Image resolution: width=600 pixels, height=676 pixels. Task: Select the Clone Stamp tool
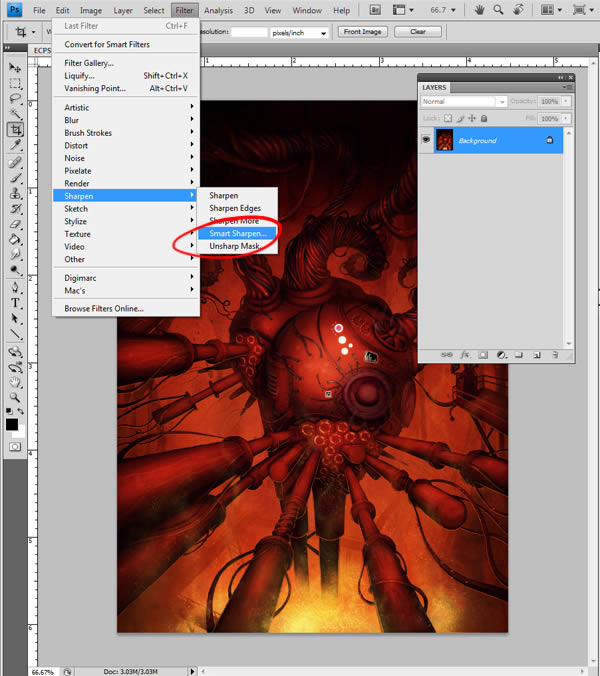pyautogui.click(x=15, y=193)
